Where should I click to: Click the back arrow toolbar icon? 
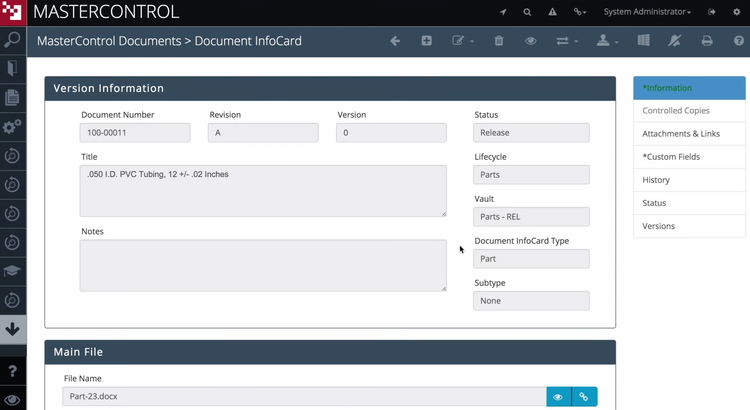click(395, 41)
